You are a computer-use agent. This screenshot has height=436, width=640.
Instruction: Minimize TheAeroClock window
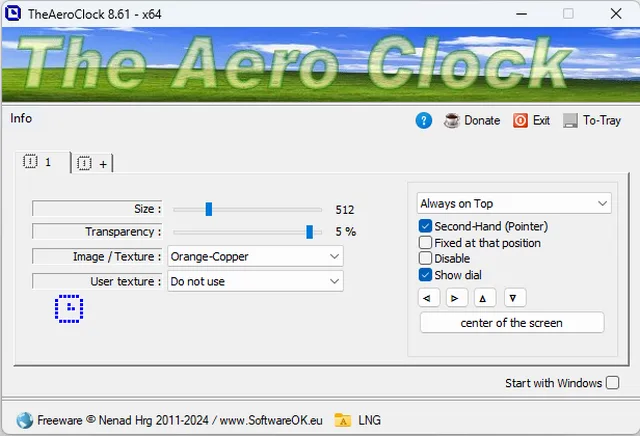tap(521, 14)
